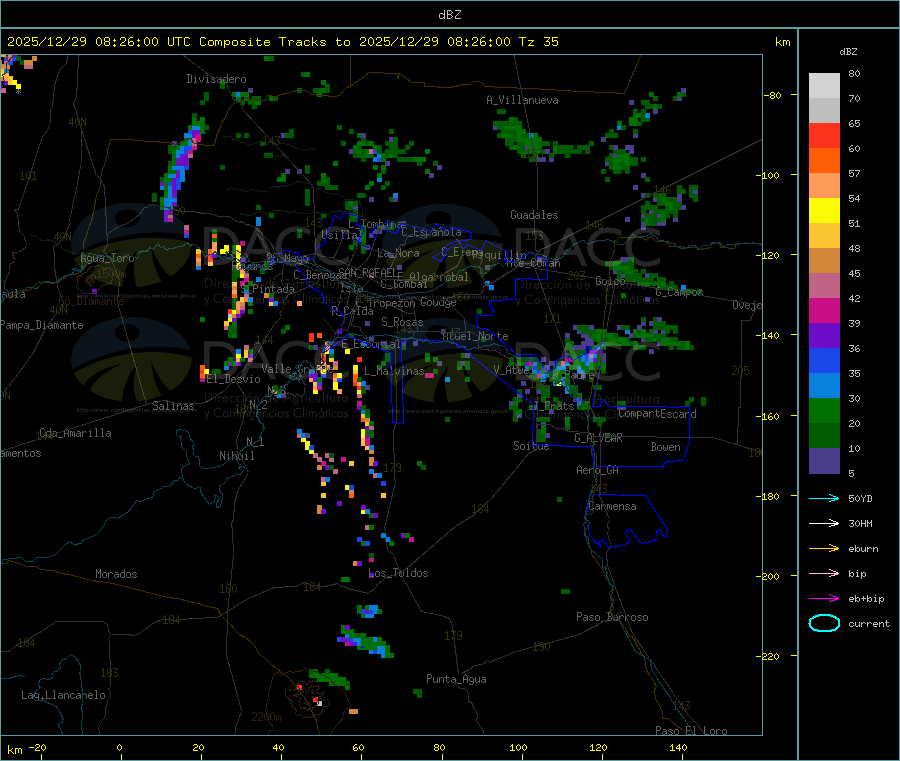
Task: Click the Soitue map label
Action: click(x=531, y=446)
